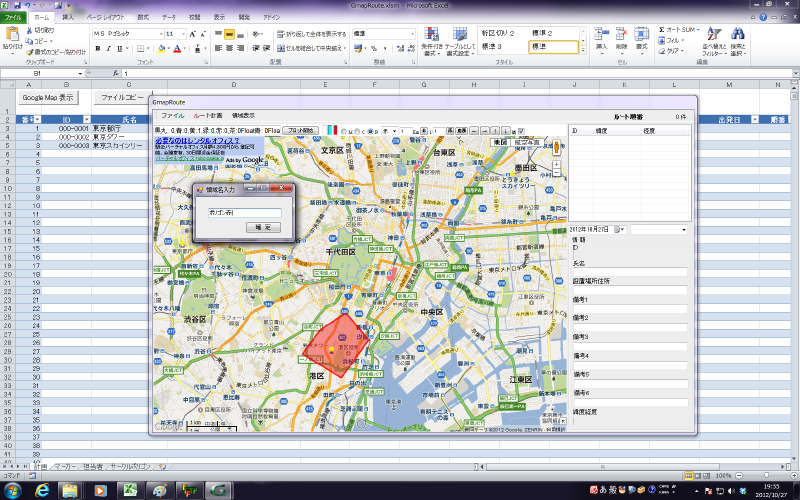This screenshot has width=800, height=500.
Task: Click the Google Map 表示 button
Action: [x=48, y=98]
